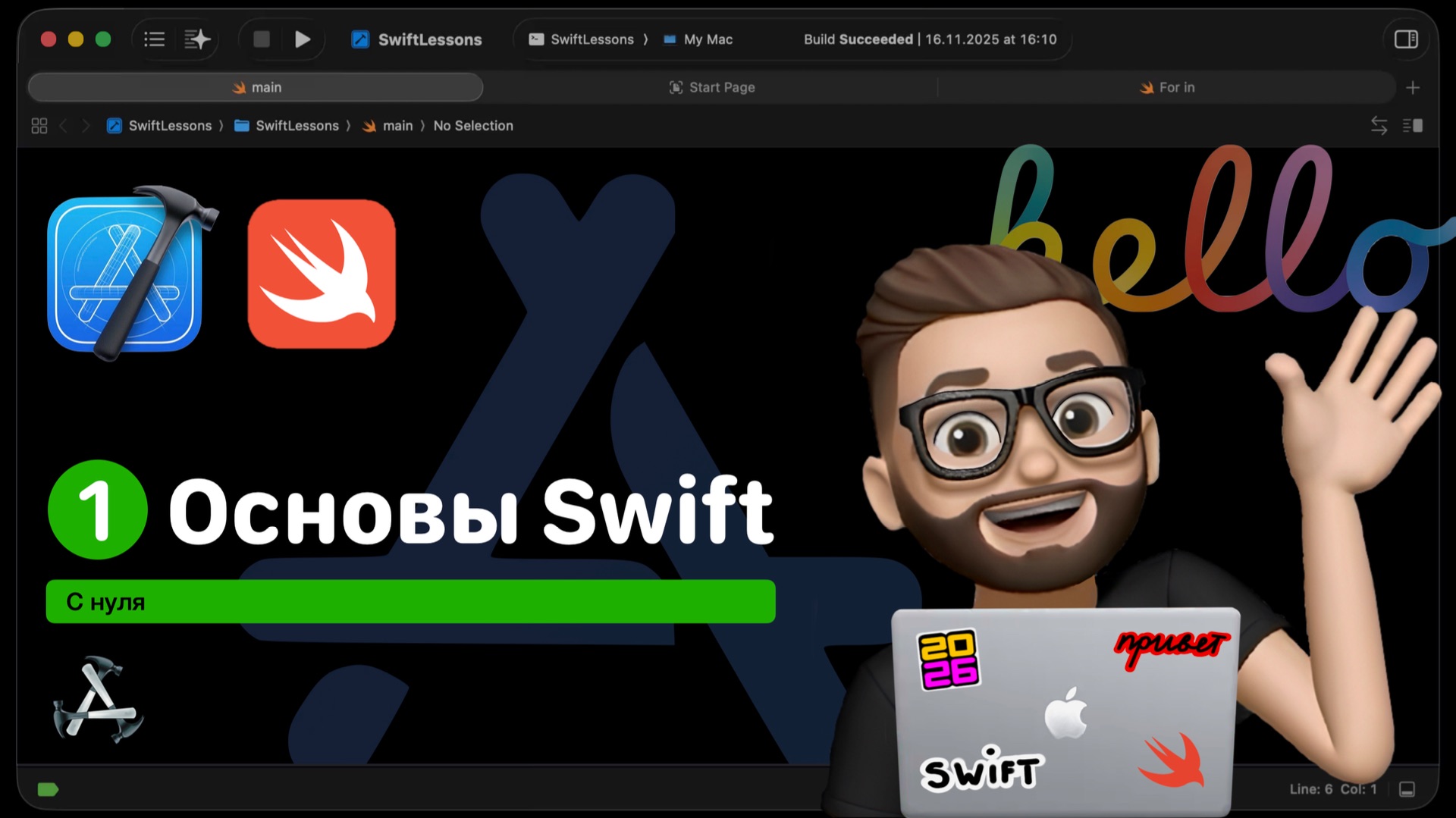Select the For in tab

click(1166, 87)
